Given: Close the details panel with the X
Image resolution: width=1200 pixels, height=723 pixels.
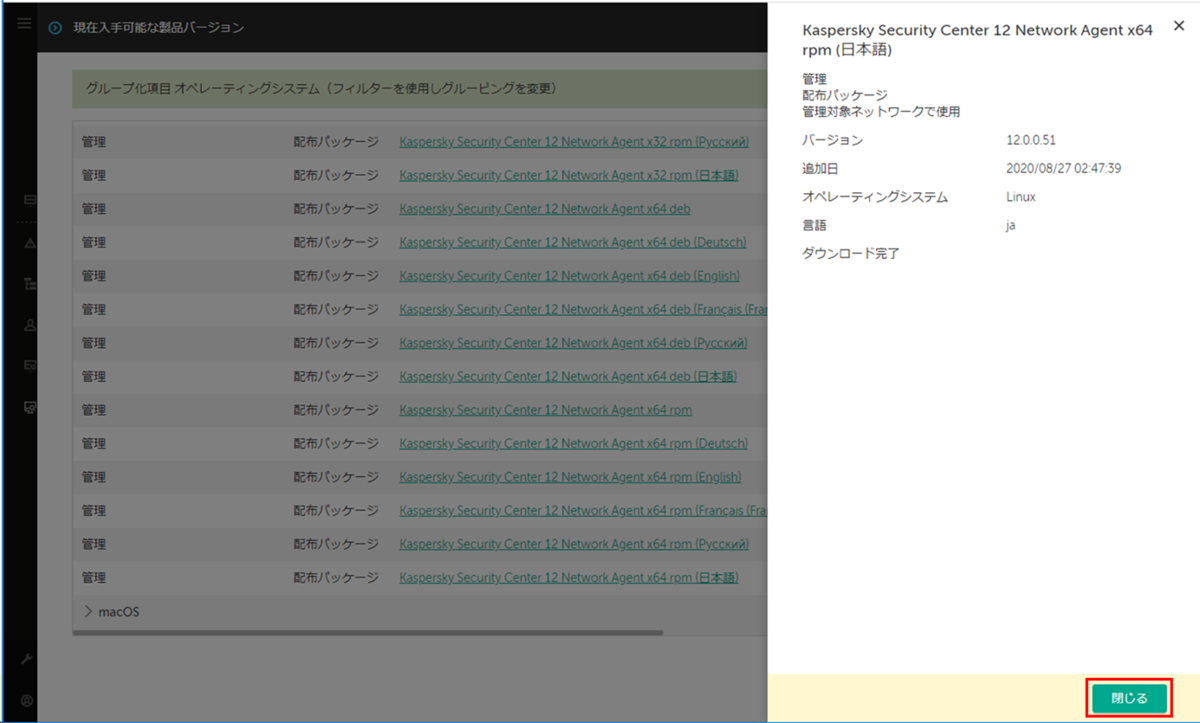Looking at the screenshot, I should pyautogui.click(x=1178, y=26).
